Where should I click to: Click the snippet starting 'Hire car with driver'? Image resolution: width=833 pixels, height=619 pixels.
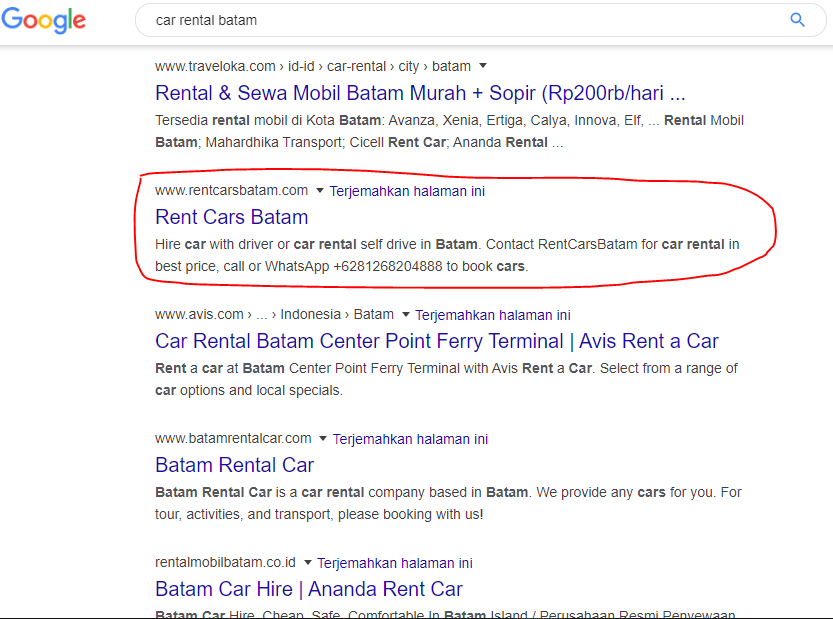point(447,255)
